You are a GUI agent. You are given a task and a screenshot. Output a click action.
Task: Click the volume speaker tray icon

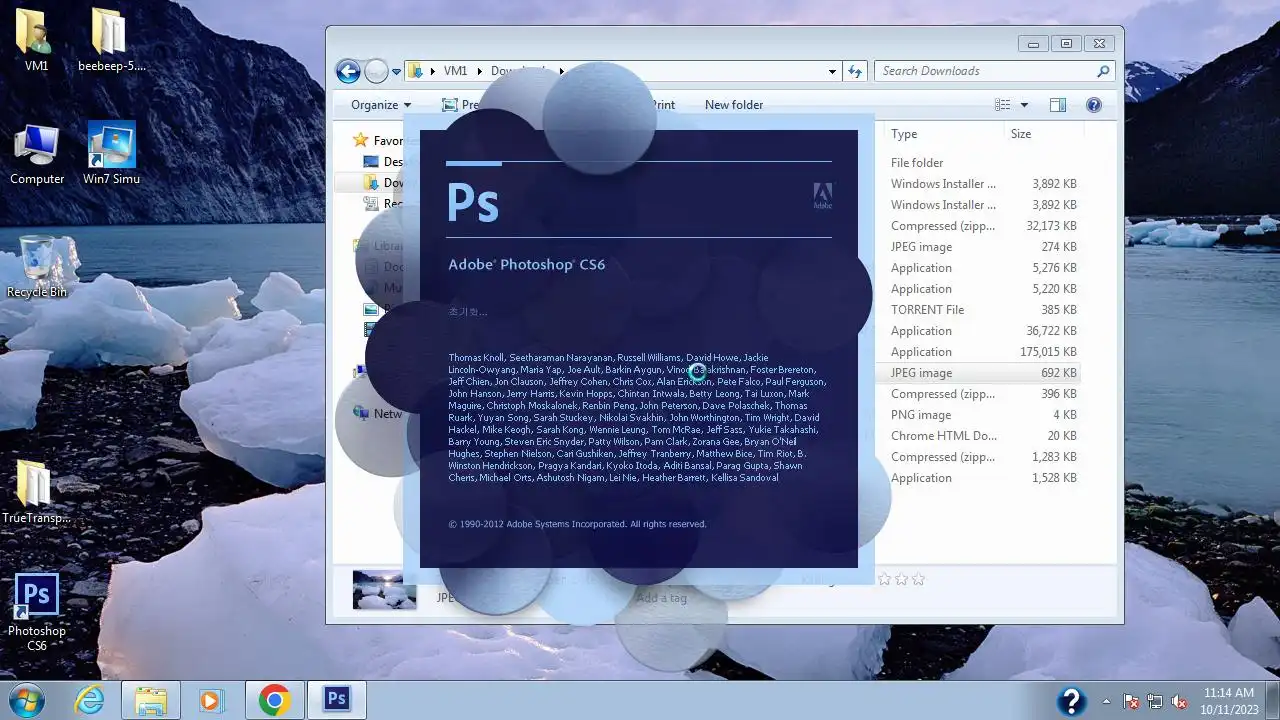(x=1179, y=701)
